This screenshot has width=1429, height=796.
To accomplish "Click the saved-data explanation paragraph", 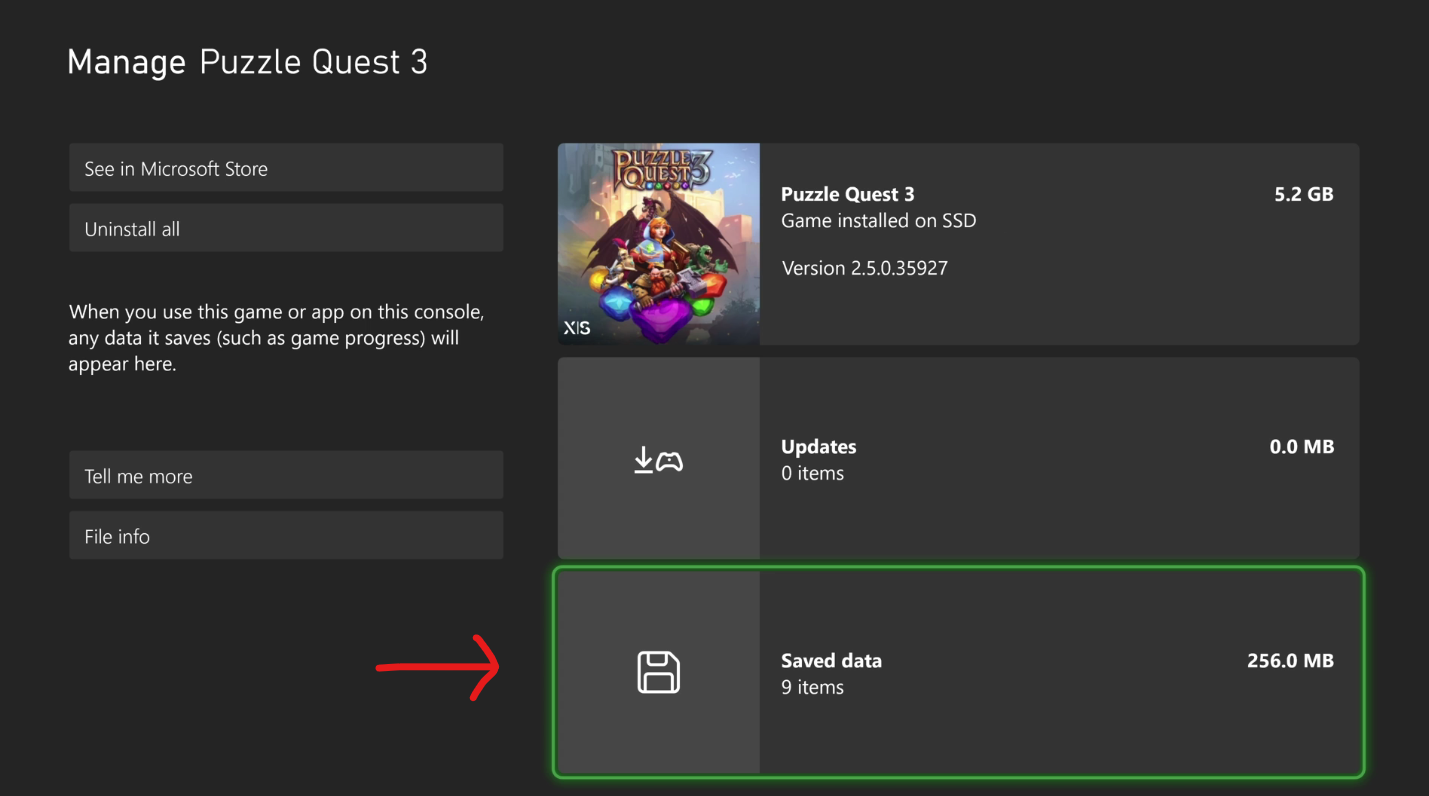I will click(x=276, y=338).
